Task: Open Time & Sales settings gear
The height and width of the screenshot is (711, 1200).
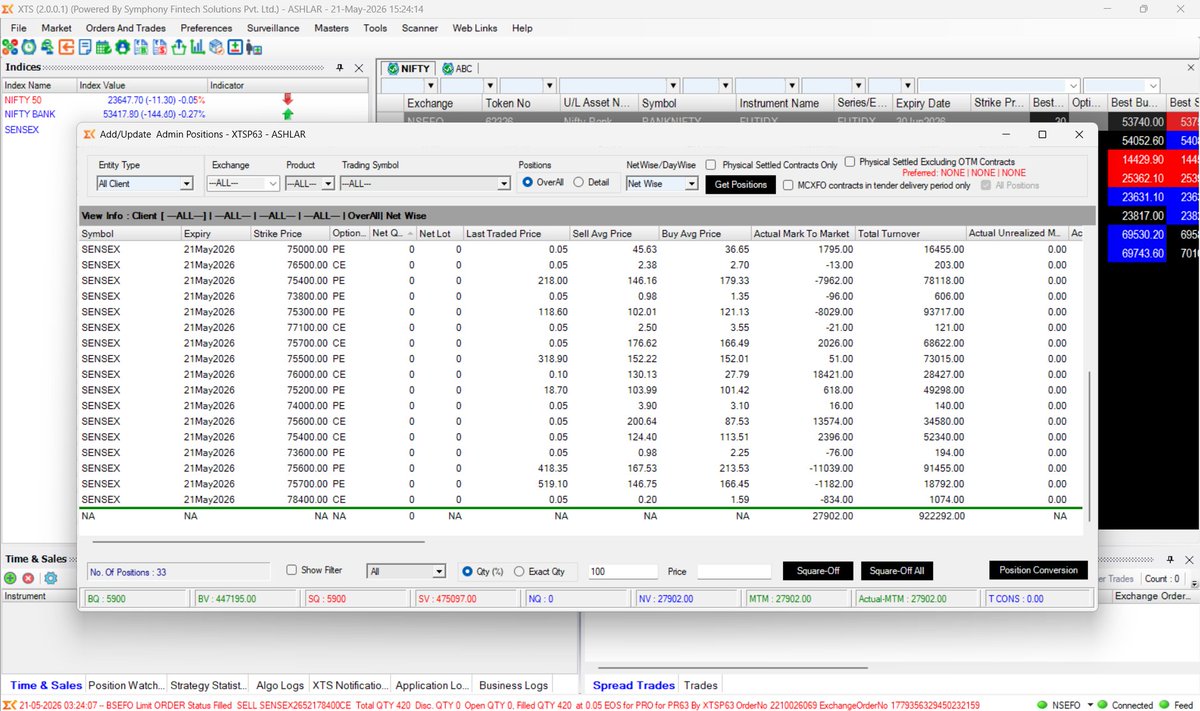Action: pyautogui.click(x=50, y=578)
